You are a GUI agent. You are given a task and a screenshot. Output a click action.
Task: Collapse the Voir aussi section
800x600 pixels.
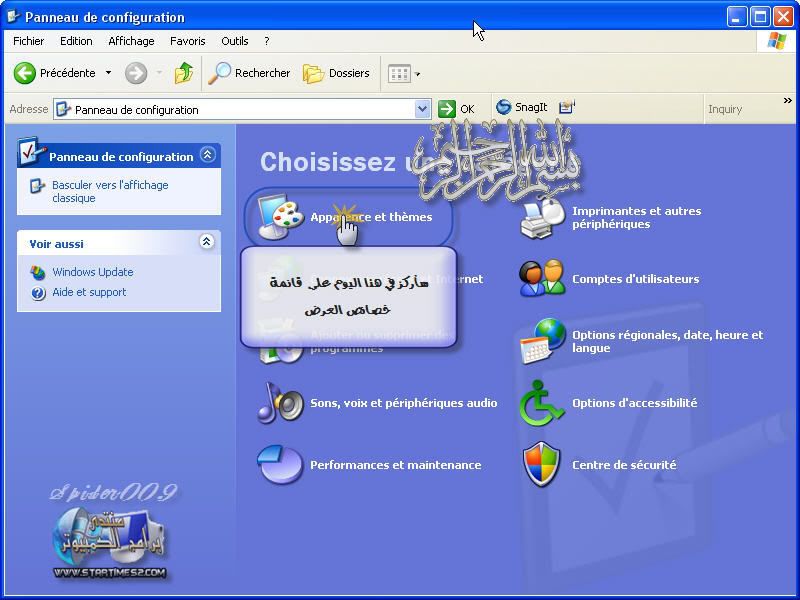tap(206, 241)
